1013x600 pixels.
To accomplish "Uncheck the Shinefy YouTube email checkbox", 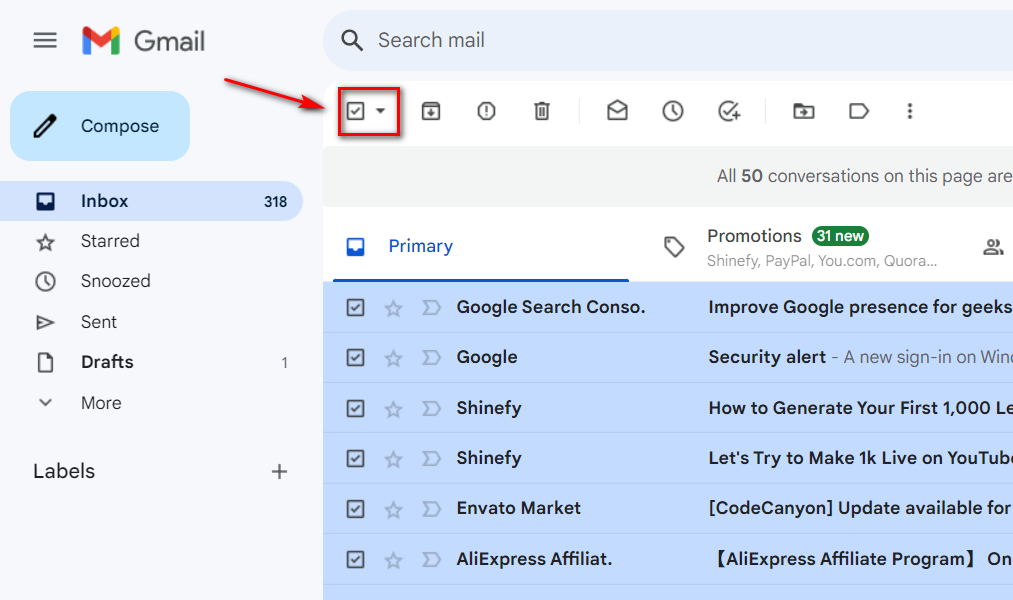I will (355, 459).
